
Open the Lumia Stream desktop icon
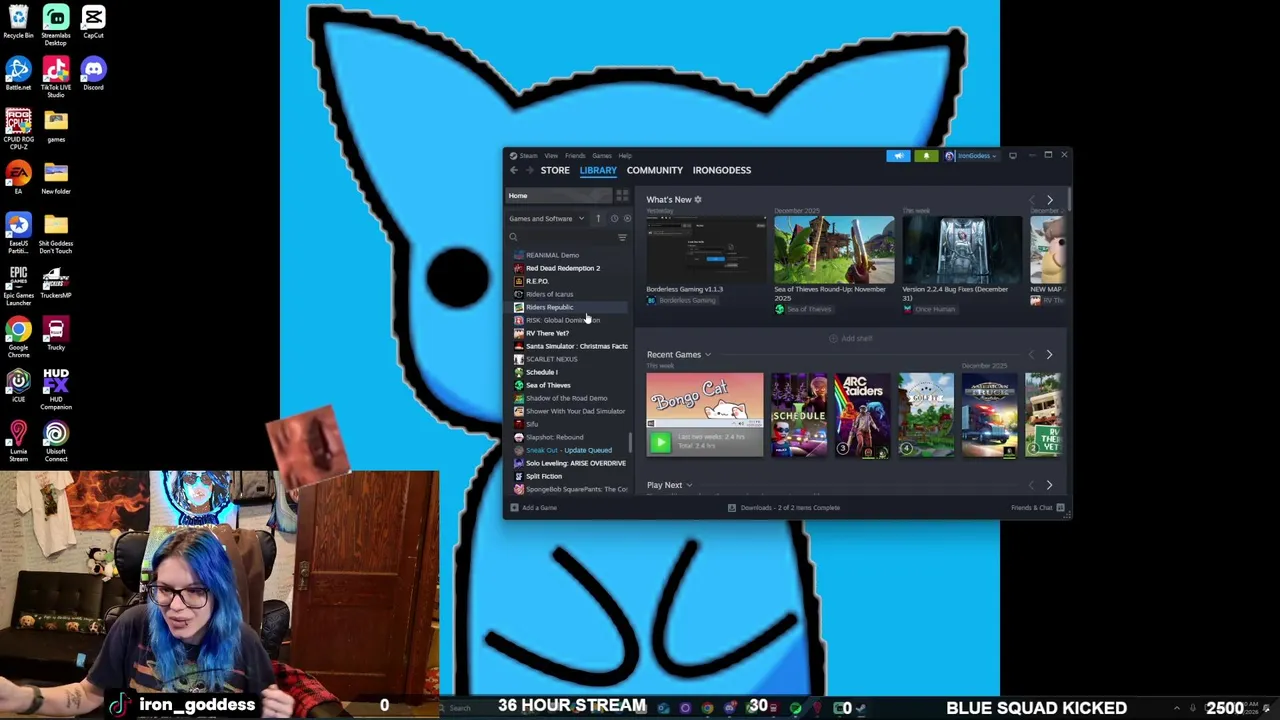click(x=18, y=440)
